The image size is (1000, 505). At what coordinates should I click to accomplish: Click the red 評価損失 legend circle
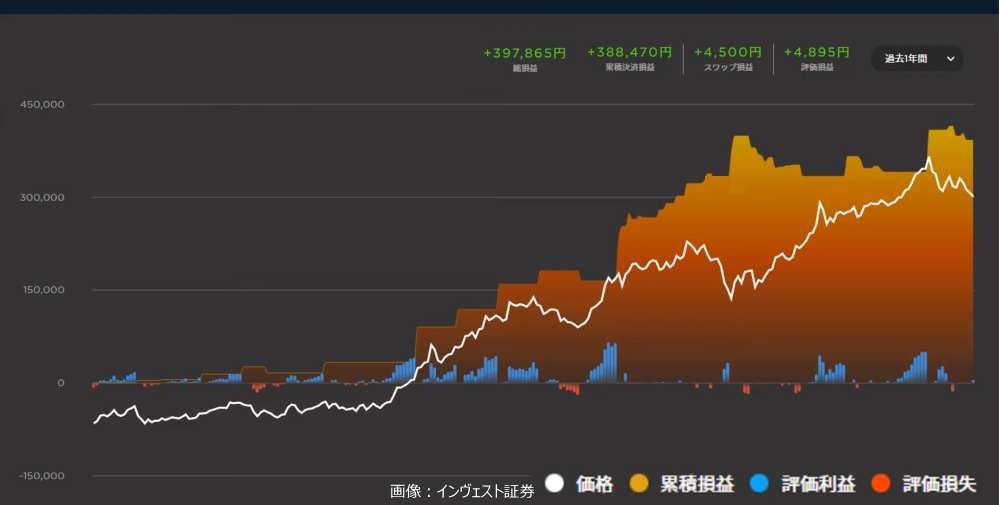pyautogui.click(x=881, y=485)
